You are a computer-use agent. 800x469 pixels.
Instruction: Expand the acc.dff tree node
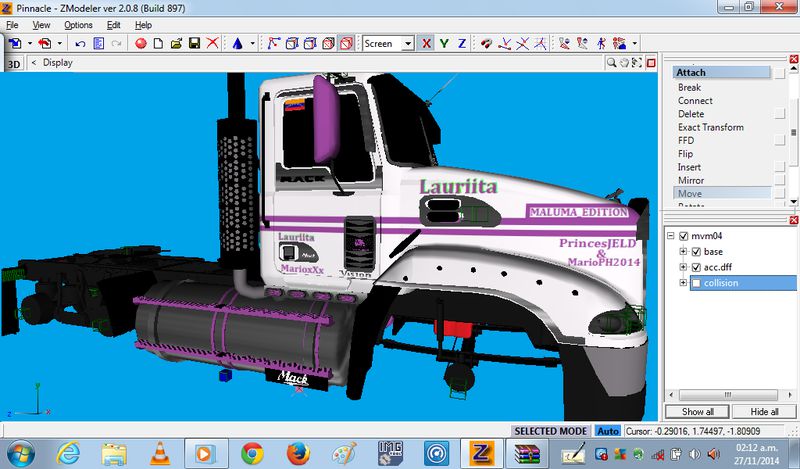pyautogui.click(x=683, y=267)
